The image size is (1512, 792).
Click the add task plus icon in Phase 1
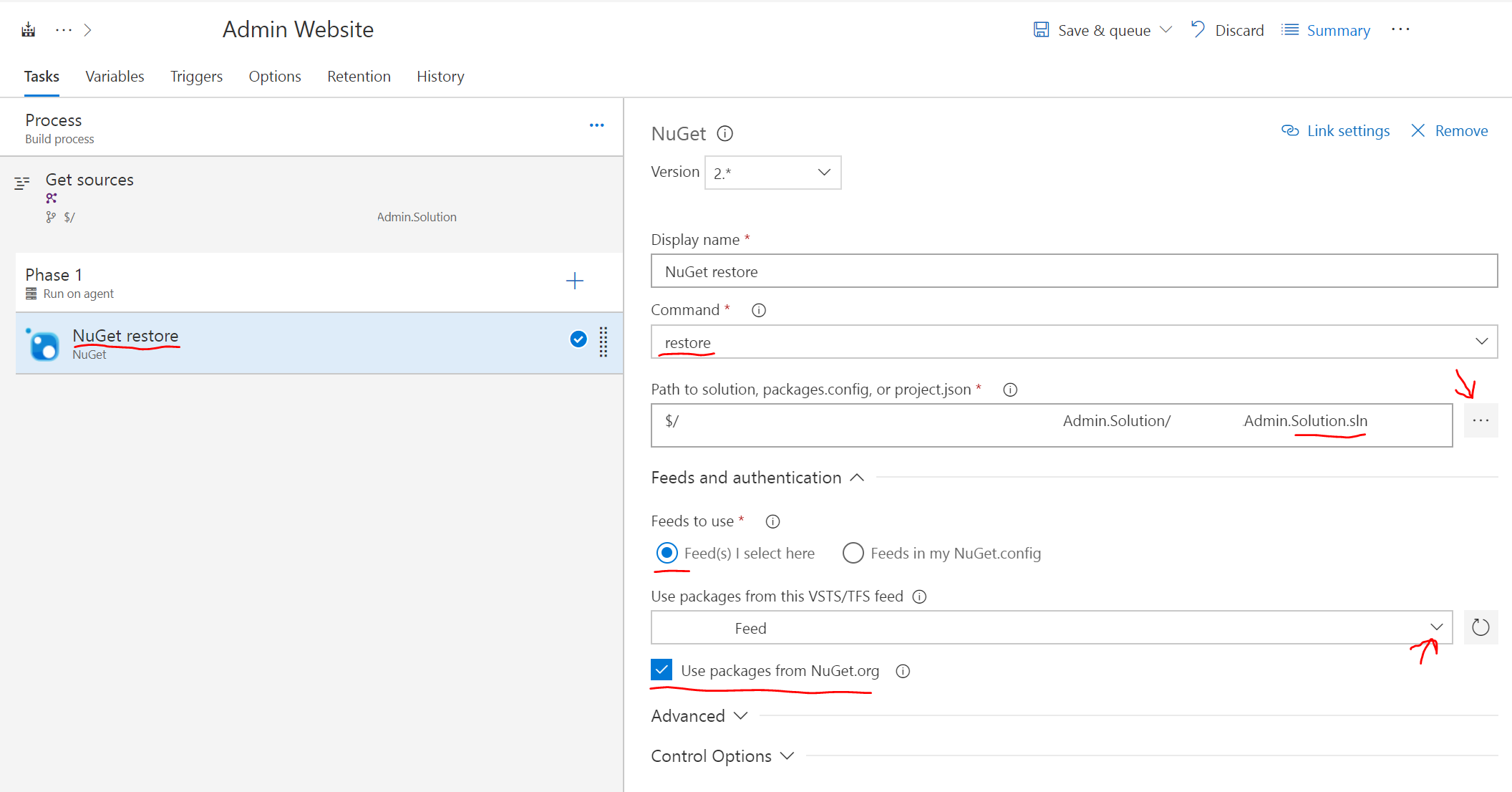click(x=574, y=281)
